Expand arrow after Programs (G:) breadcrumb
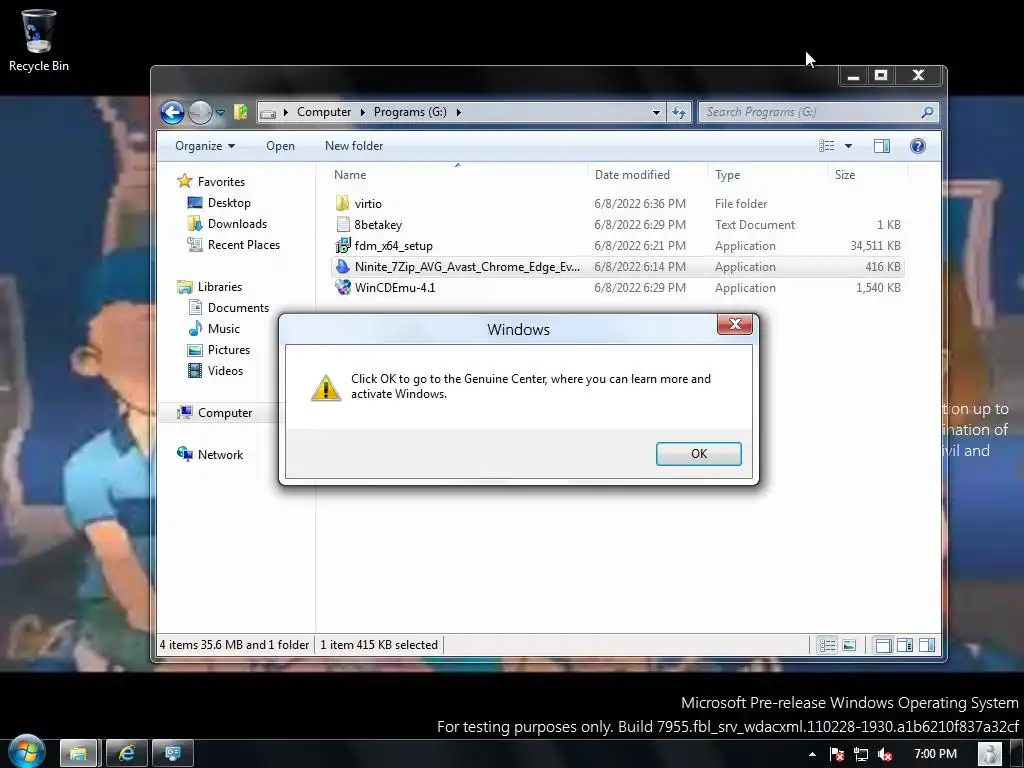1024x768 pixels. click(458, 112)
